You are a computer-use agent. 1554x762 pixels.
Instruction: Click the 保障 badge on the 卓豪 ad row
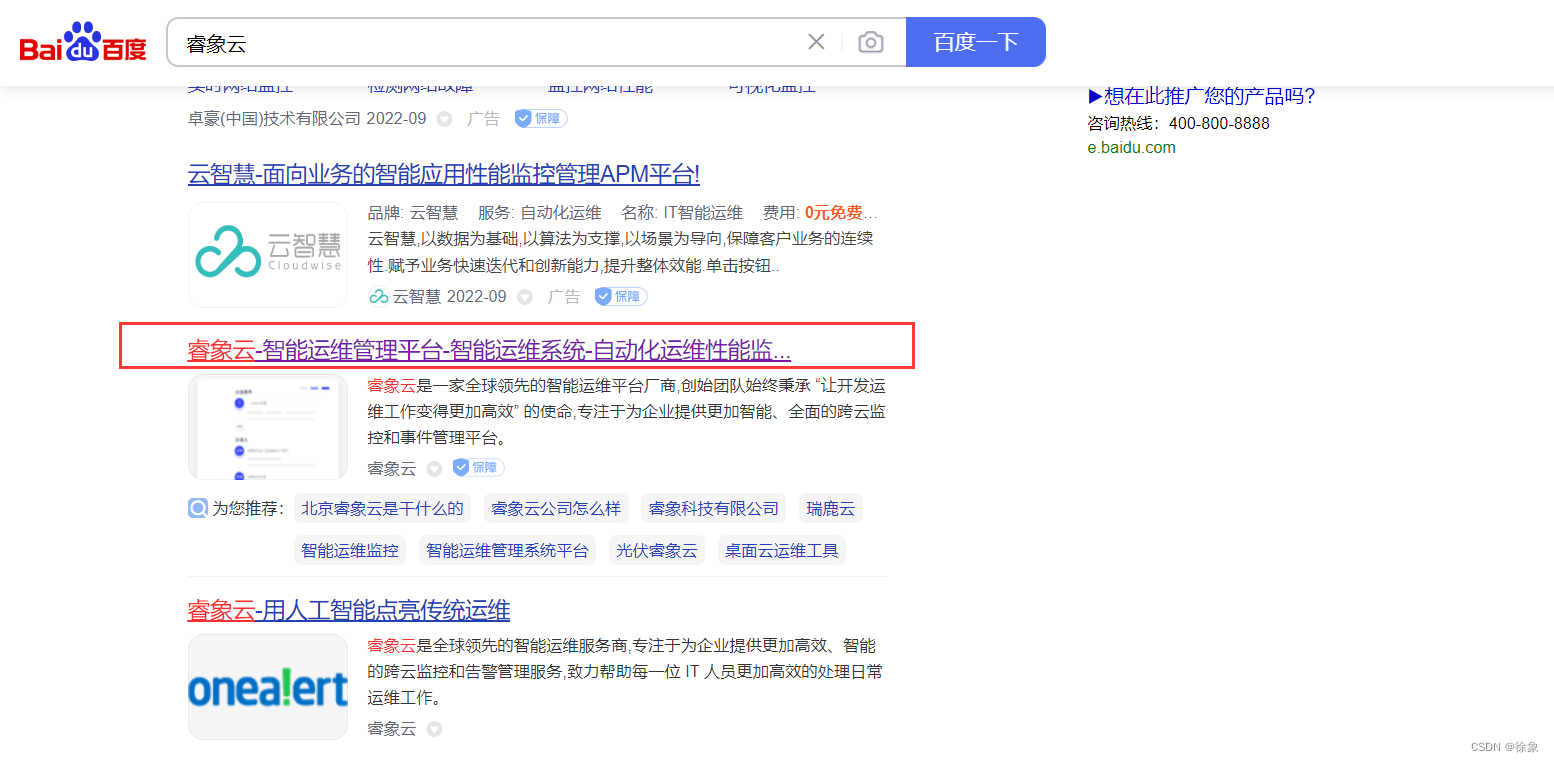click(540, 117)
